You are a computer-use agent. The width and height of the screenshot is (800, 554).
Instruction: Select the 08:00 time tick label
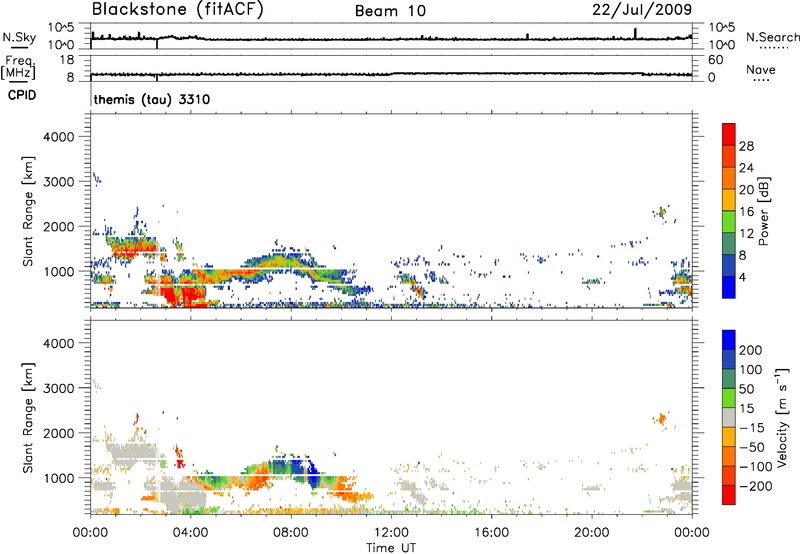coord(291,533)
